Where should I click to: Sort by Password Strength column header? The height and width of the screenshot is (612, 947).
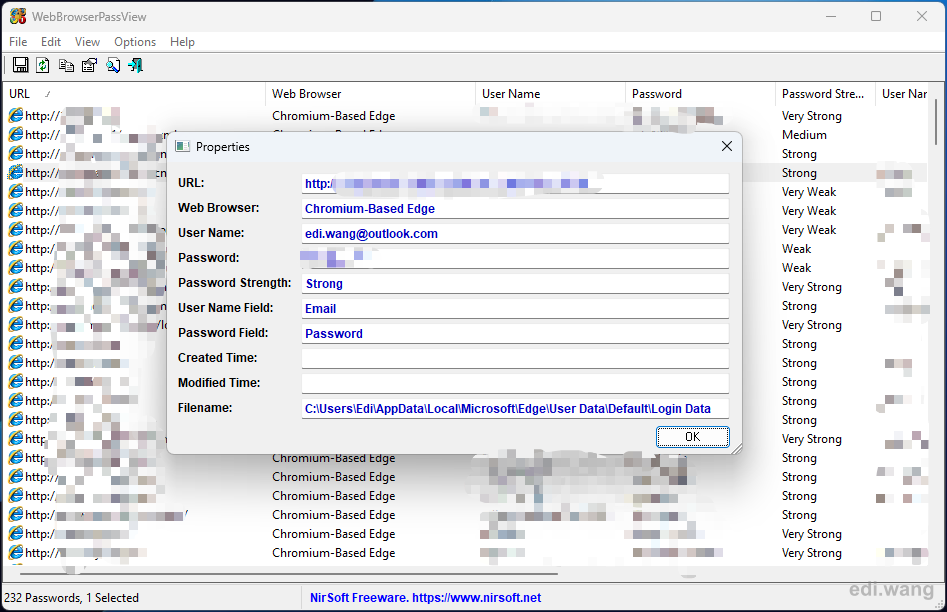(825, 94)
